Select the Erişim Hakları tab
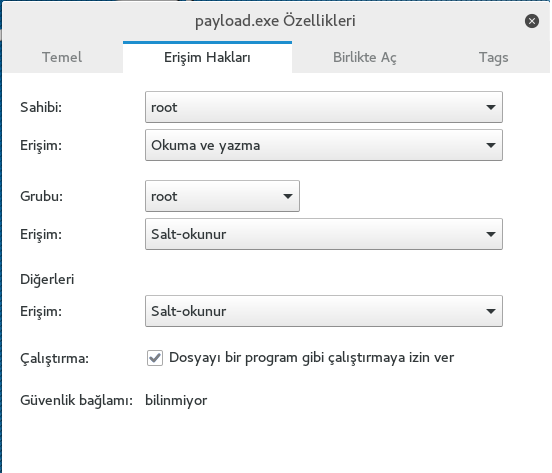 pos(207,57)
